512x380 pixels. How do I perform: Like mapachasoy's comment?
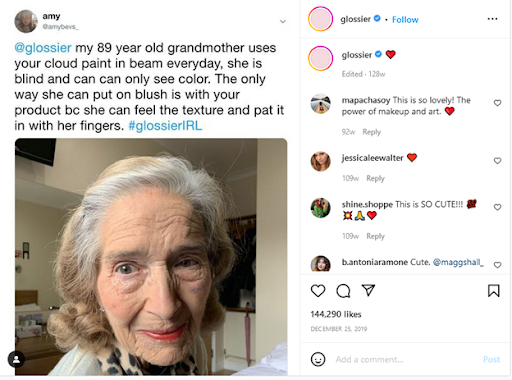point(497,103)
